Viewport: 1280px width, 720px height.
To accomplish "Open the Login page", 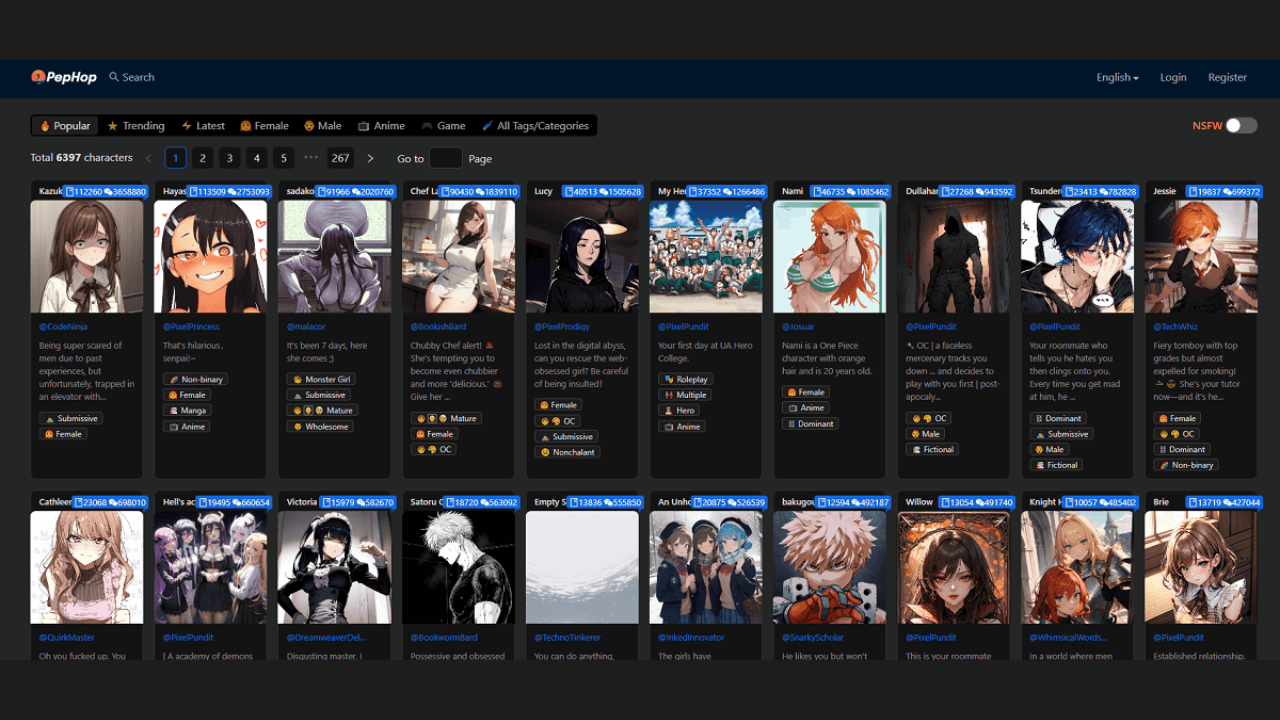I will (x=1173, y=77).
